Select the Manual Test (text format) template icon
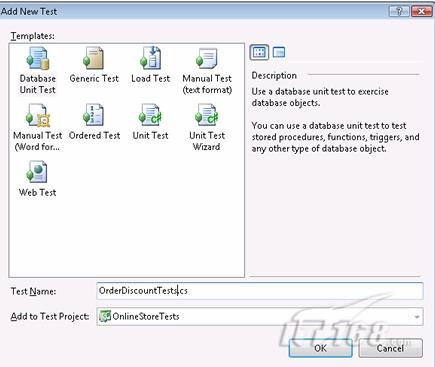This screenshot has height=367, width=435. [x=207, y=59]
